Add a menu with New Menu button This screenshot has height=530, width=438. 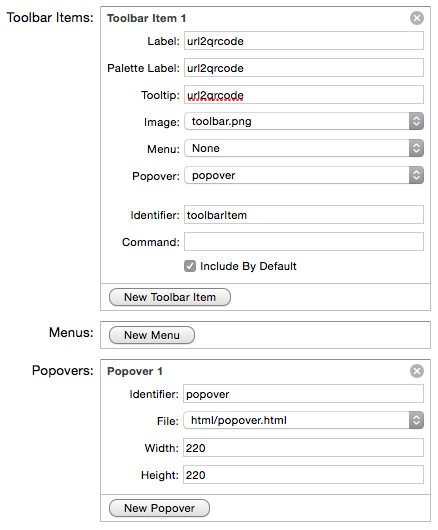152,335
